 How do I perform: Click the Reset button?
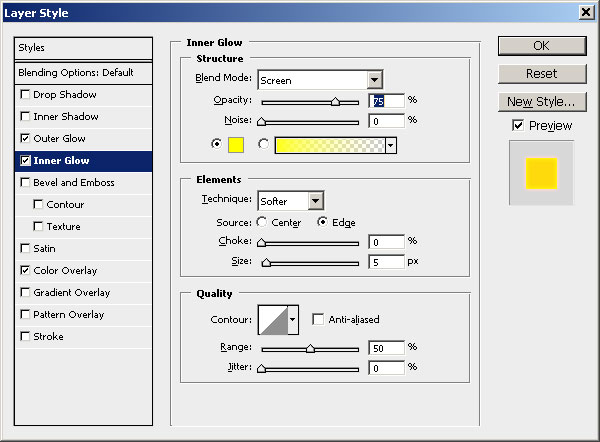542,73
